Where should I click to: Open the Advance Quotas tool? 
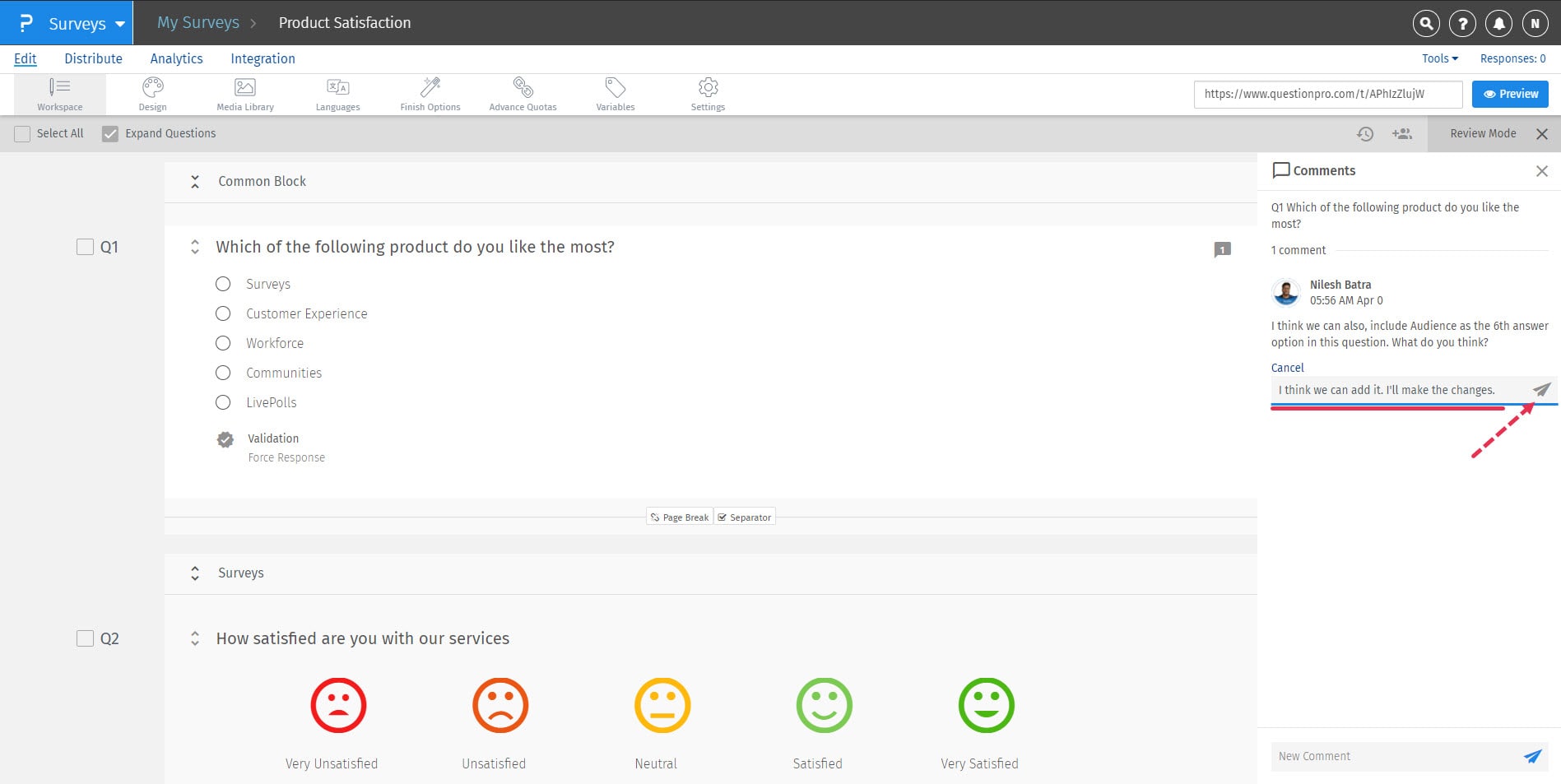523,93
